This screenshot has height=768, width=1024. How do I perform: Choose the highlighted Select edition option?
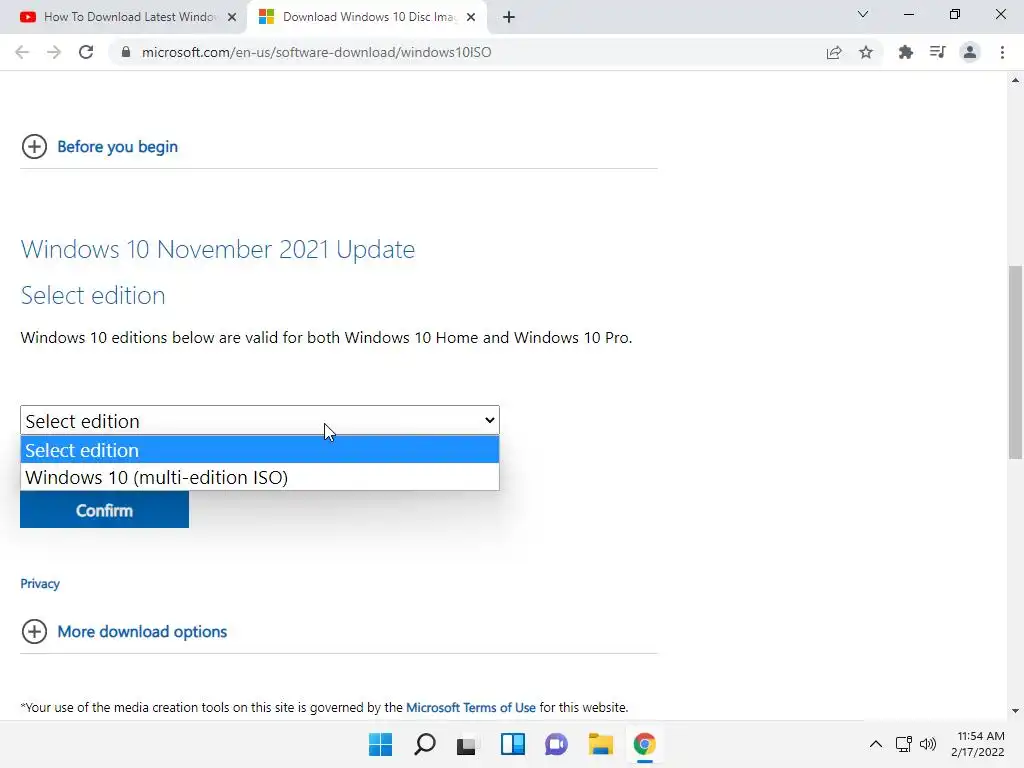(260, 450)
